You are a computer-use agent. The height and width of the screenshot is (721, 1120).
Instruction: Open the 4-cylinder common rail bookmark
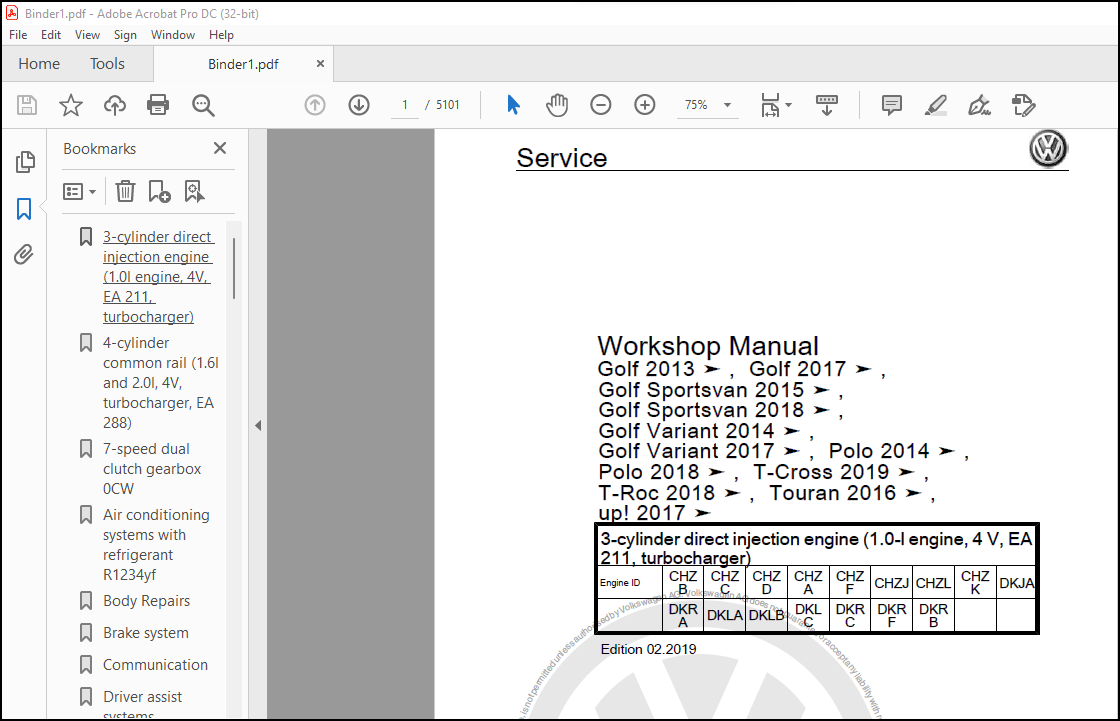click(161, 383)
